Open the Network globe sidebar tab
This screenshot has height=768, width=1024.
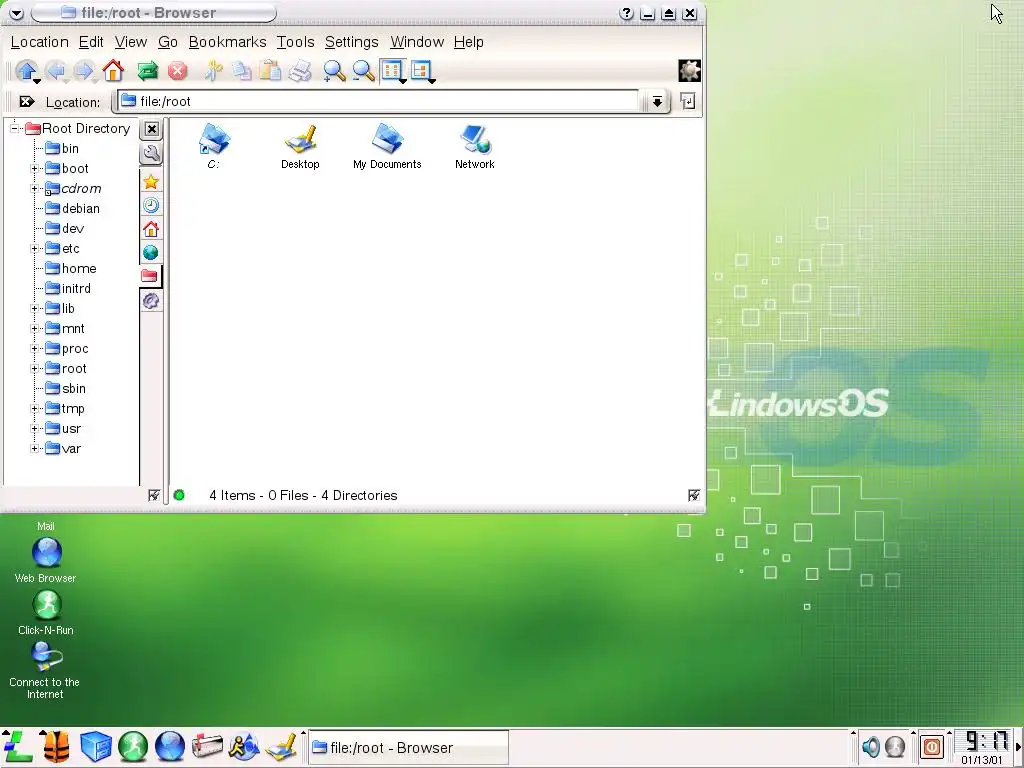tap(151, 253)
